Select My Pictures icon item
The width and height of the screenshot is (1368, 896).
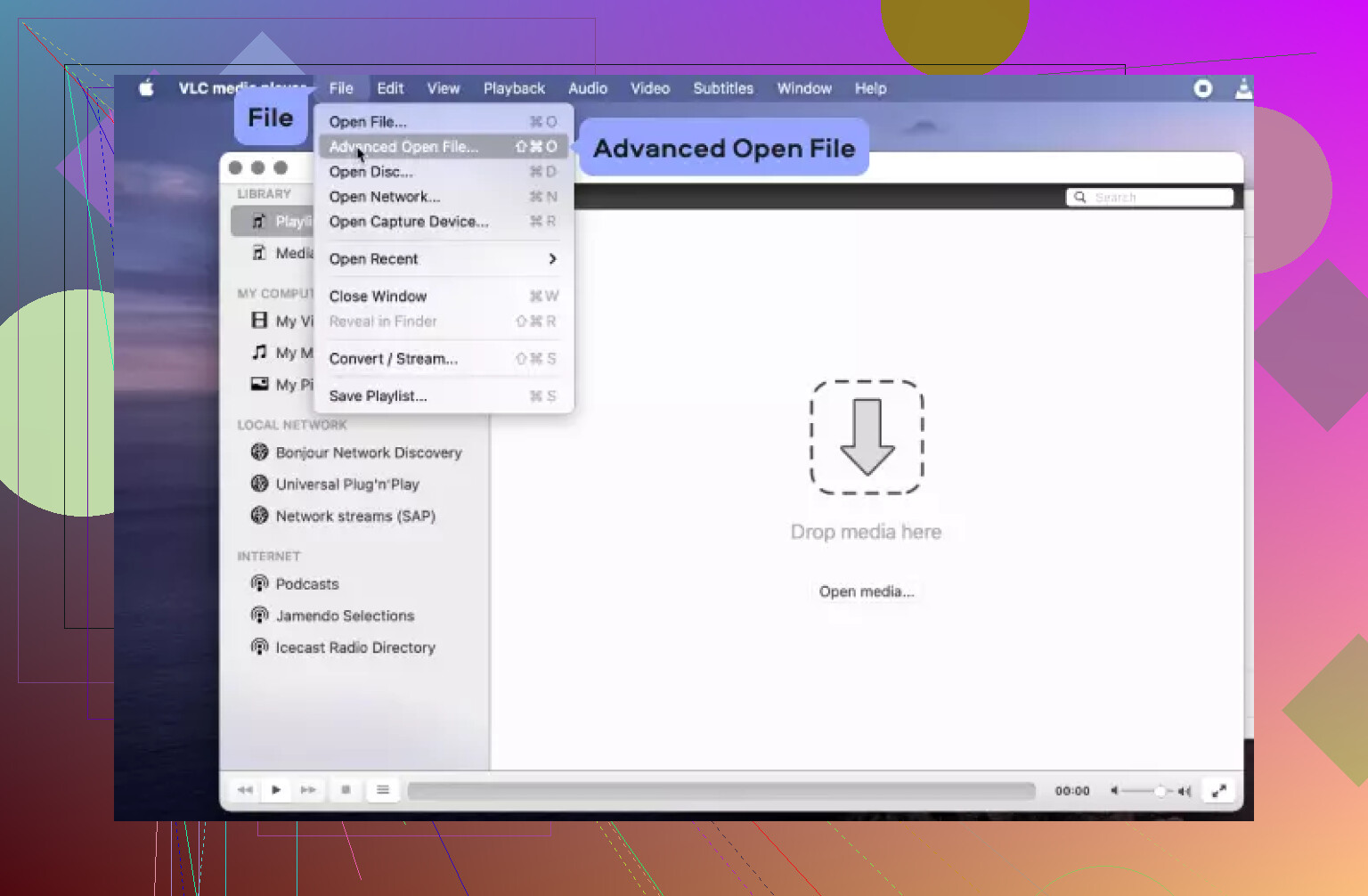click(x=259, y=384)
